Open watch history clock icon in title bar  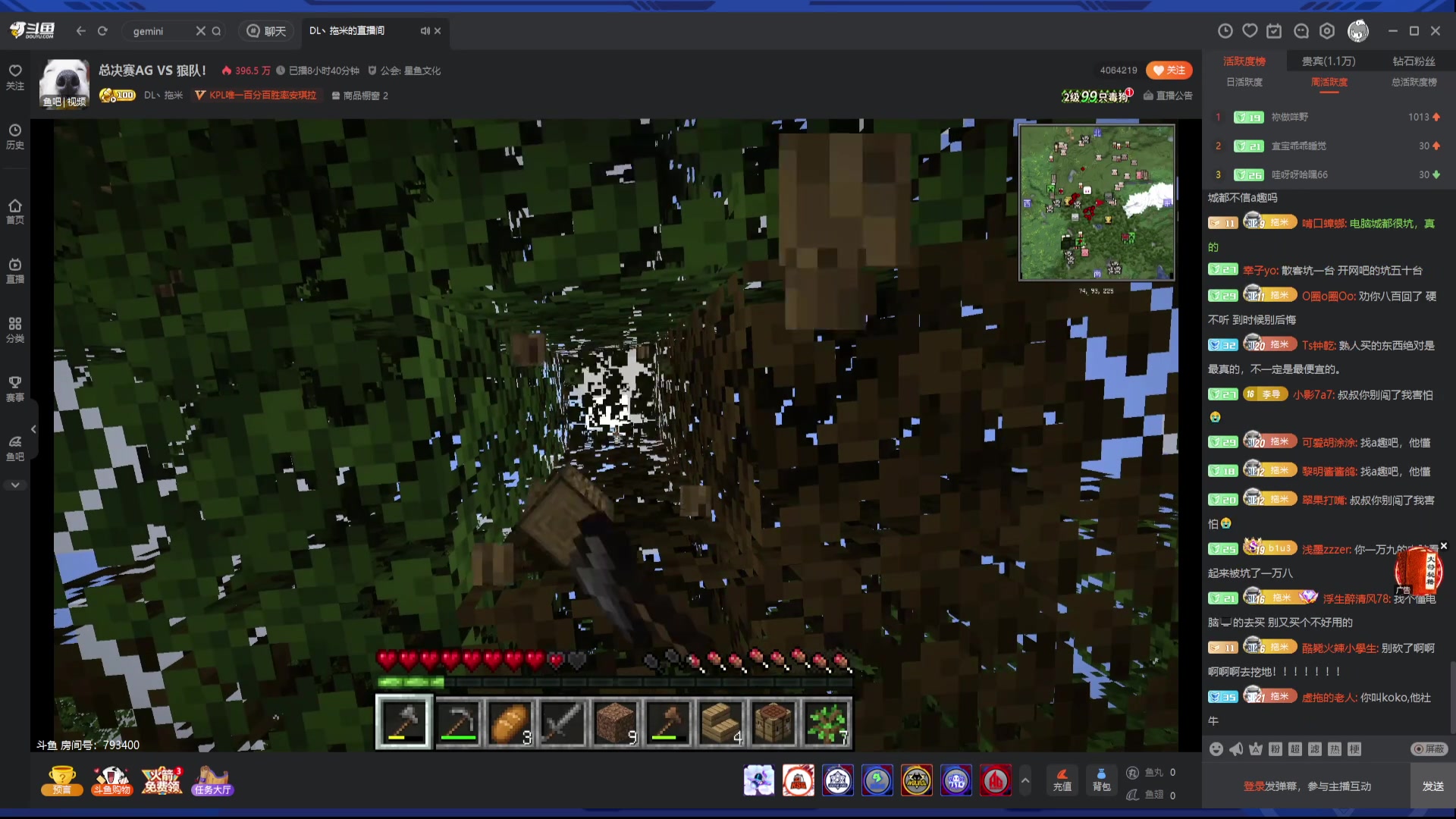1225,31
